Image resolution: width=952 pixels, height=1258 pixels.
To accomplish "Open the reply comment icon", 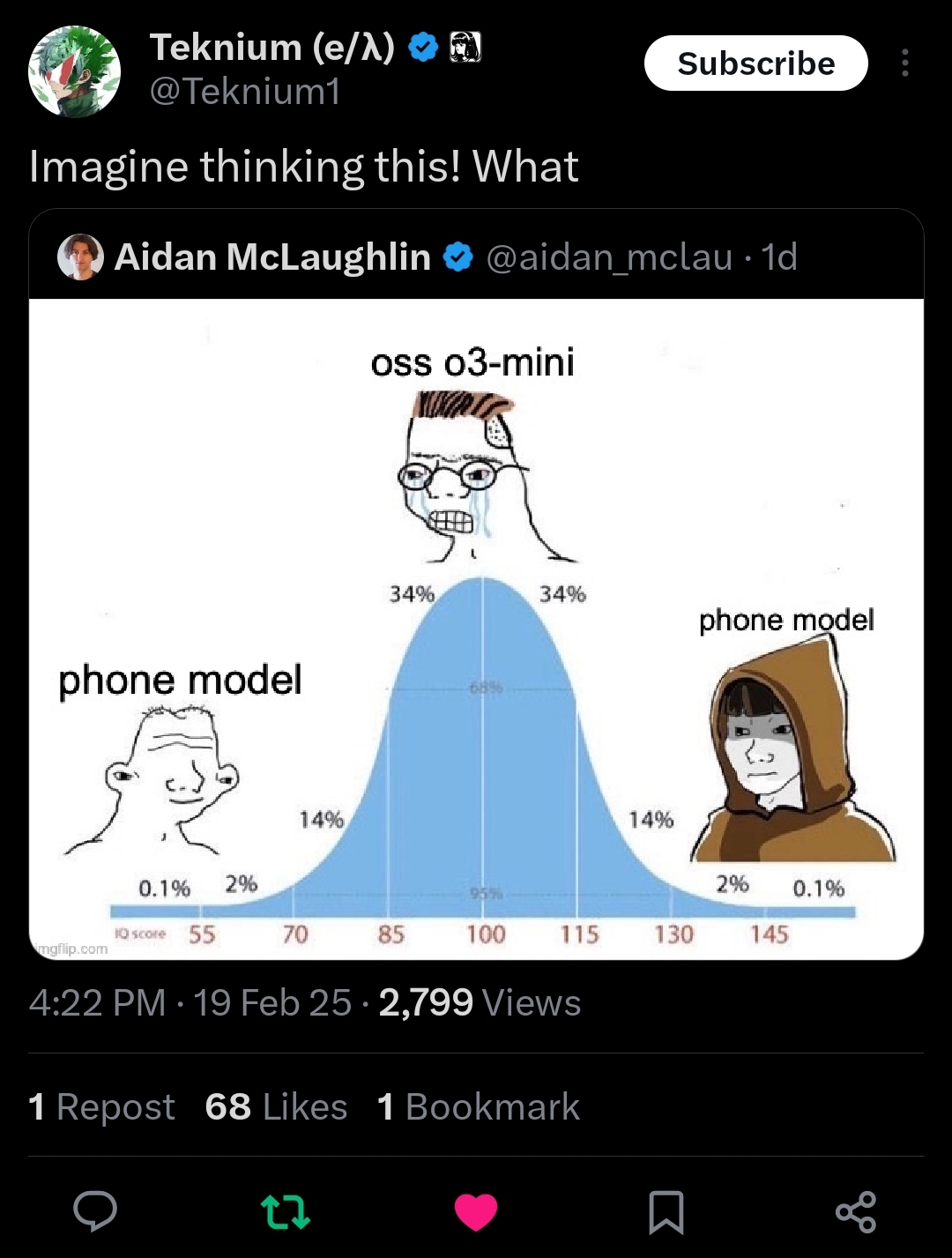I will tap(95, 1210).
